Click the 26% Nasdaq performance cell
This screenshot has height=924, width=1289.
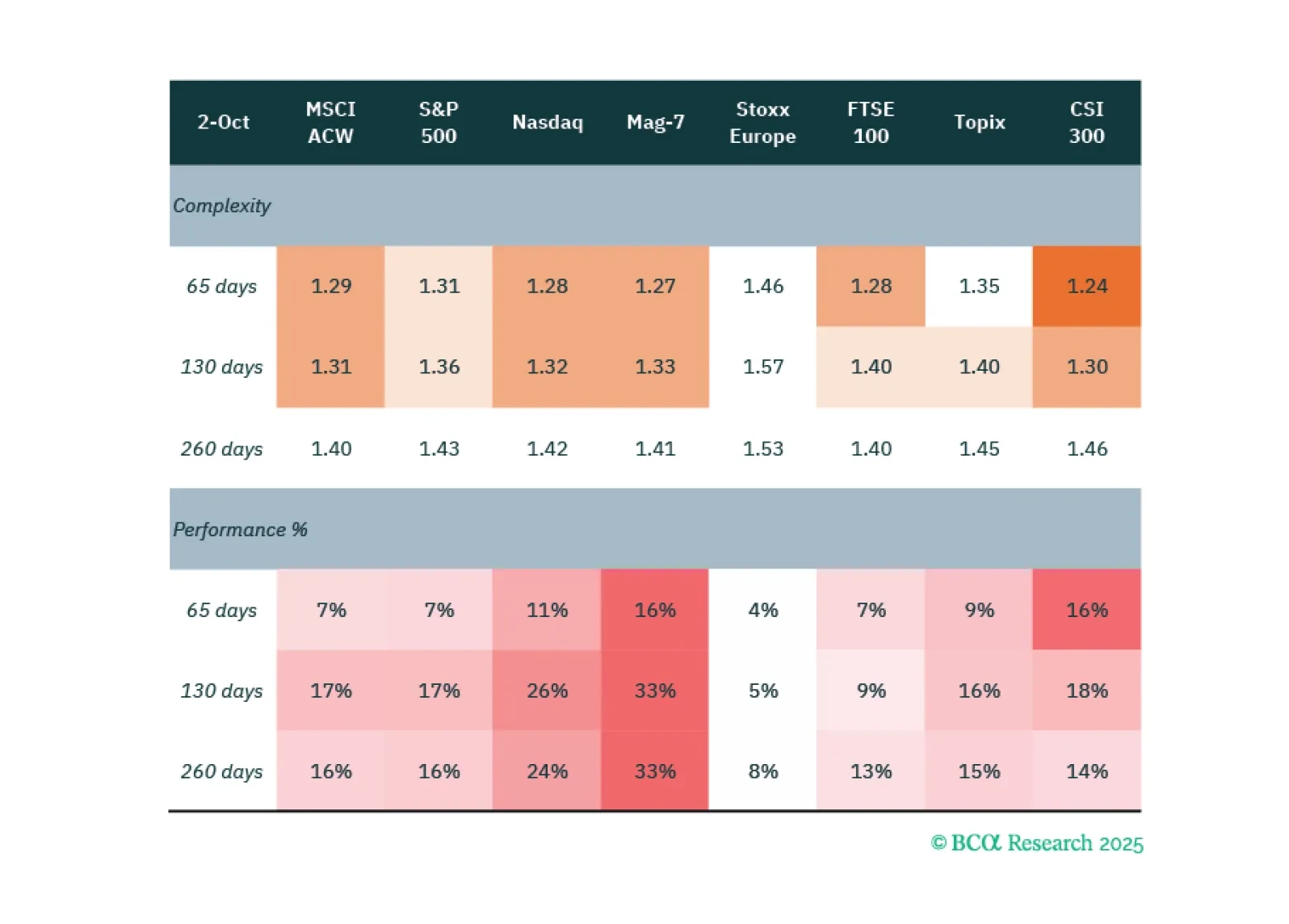(547, 691)
